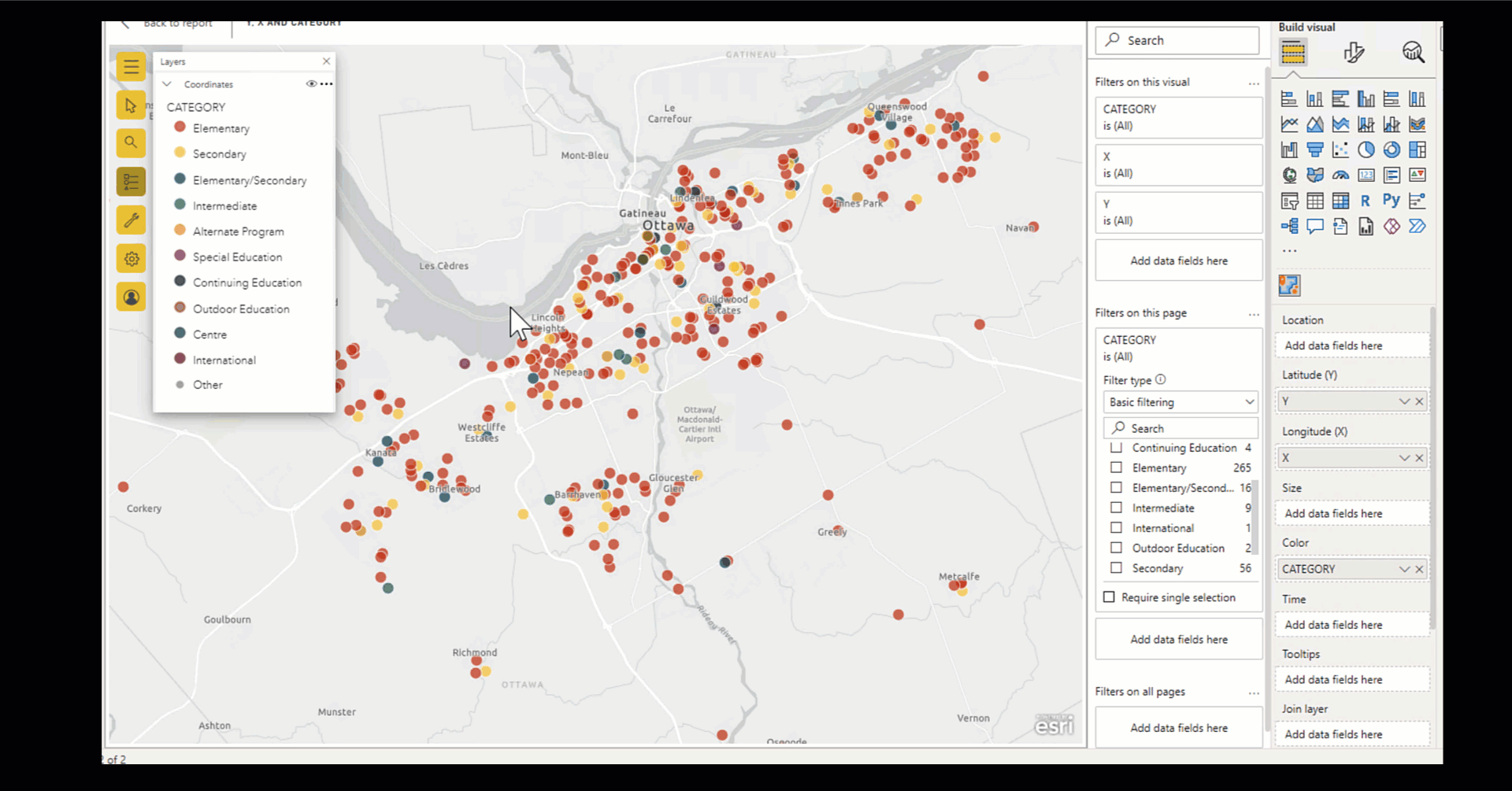Click Elementary red legend swatch
Image resolution: width=1512 pixels, height=791 pixels.
[180, 127]
